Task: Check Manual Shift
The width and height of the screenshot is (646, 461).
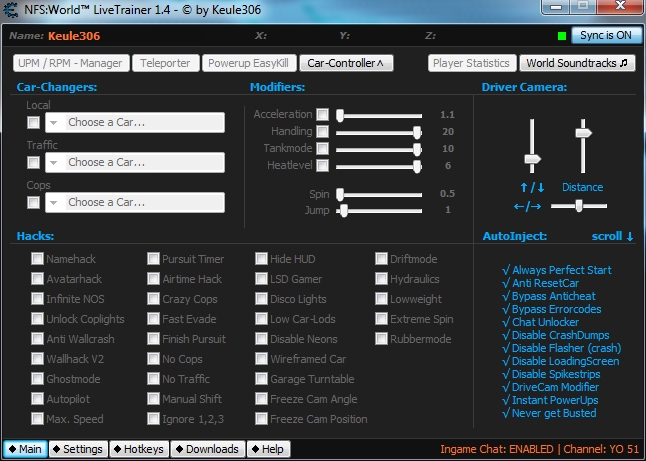Action: 153,399
